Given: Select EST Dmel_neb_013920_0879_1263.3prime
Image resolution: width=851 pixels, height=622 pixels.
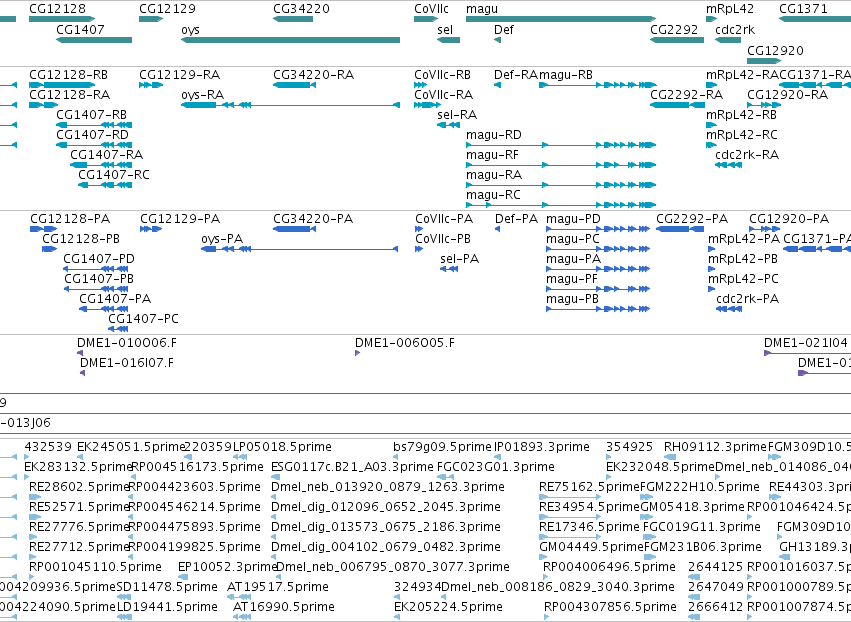Looking at the screenshot, I should [x=388, y=487].
